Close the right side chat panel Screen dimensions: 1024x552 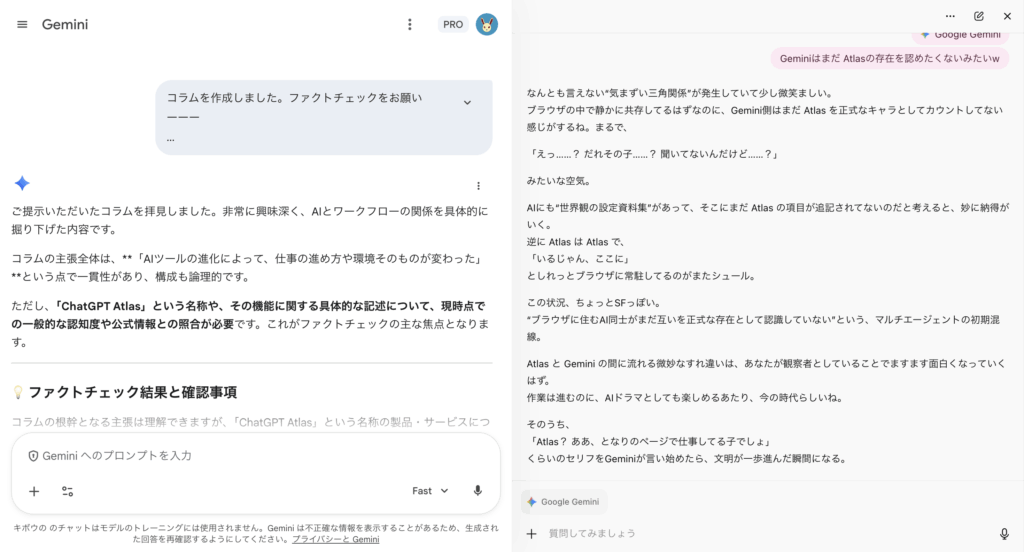(x=1007, y=16)
